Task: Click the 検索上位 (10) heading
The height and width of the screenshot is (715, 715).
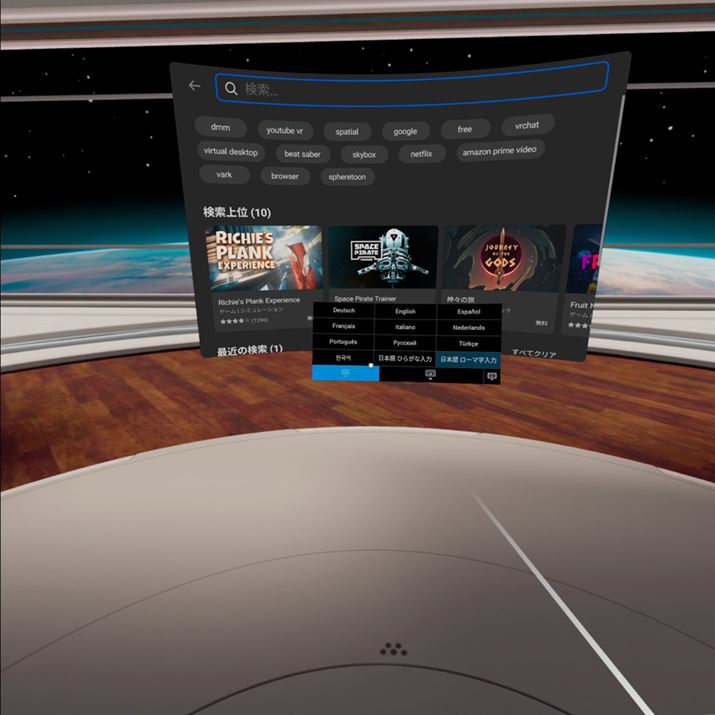Action: click(237, 212)
